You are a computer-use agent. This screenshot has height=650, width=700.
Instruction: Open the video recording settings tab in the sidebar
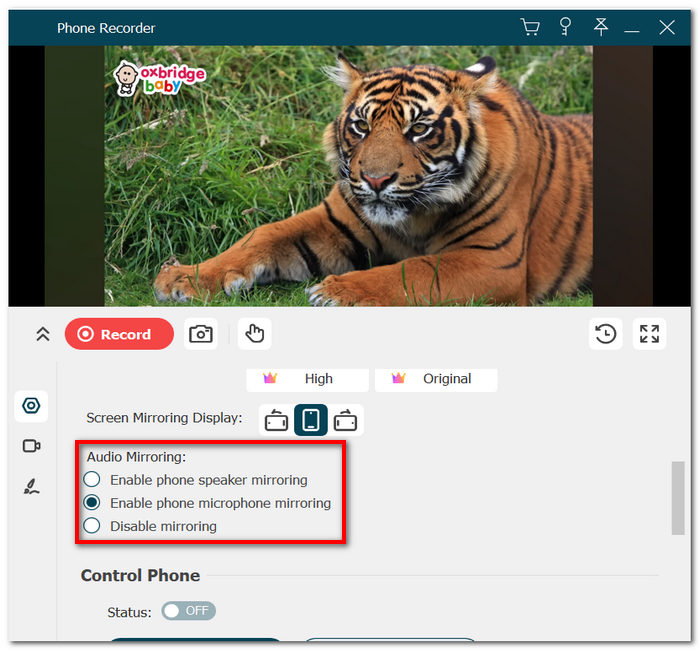point(31,446)
